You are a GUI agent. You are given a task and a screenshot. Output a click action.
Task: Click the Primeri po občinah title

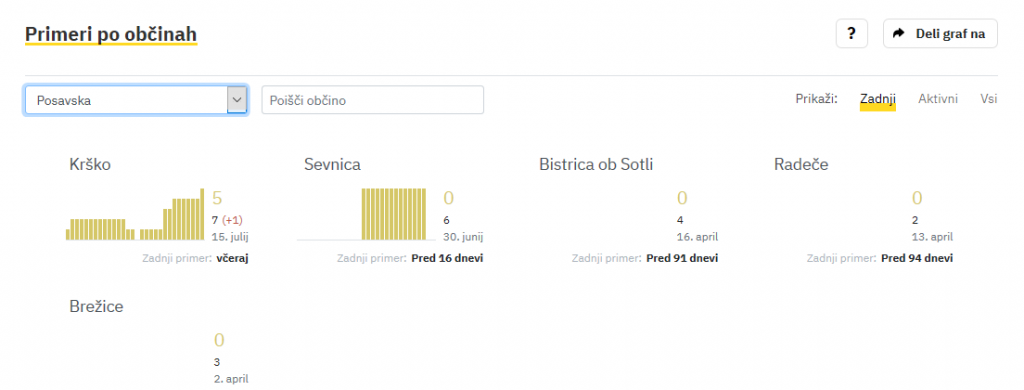111,34
